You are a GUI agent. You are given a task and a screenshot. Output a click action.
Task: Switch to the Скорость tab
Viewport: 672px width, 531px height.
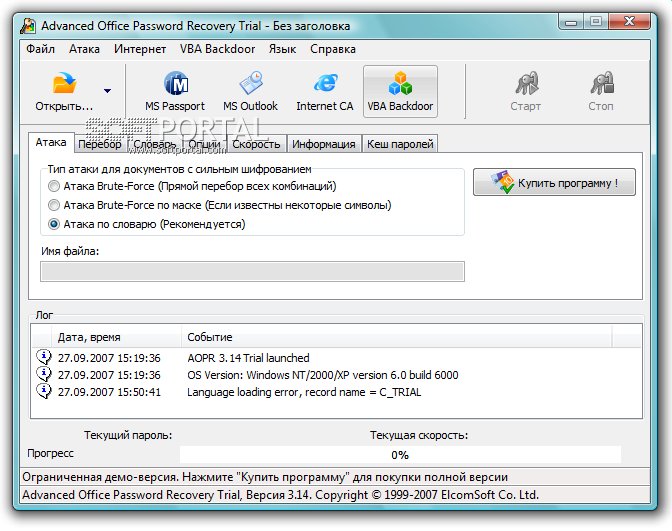[x=256, y=144]
